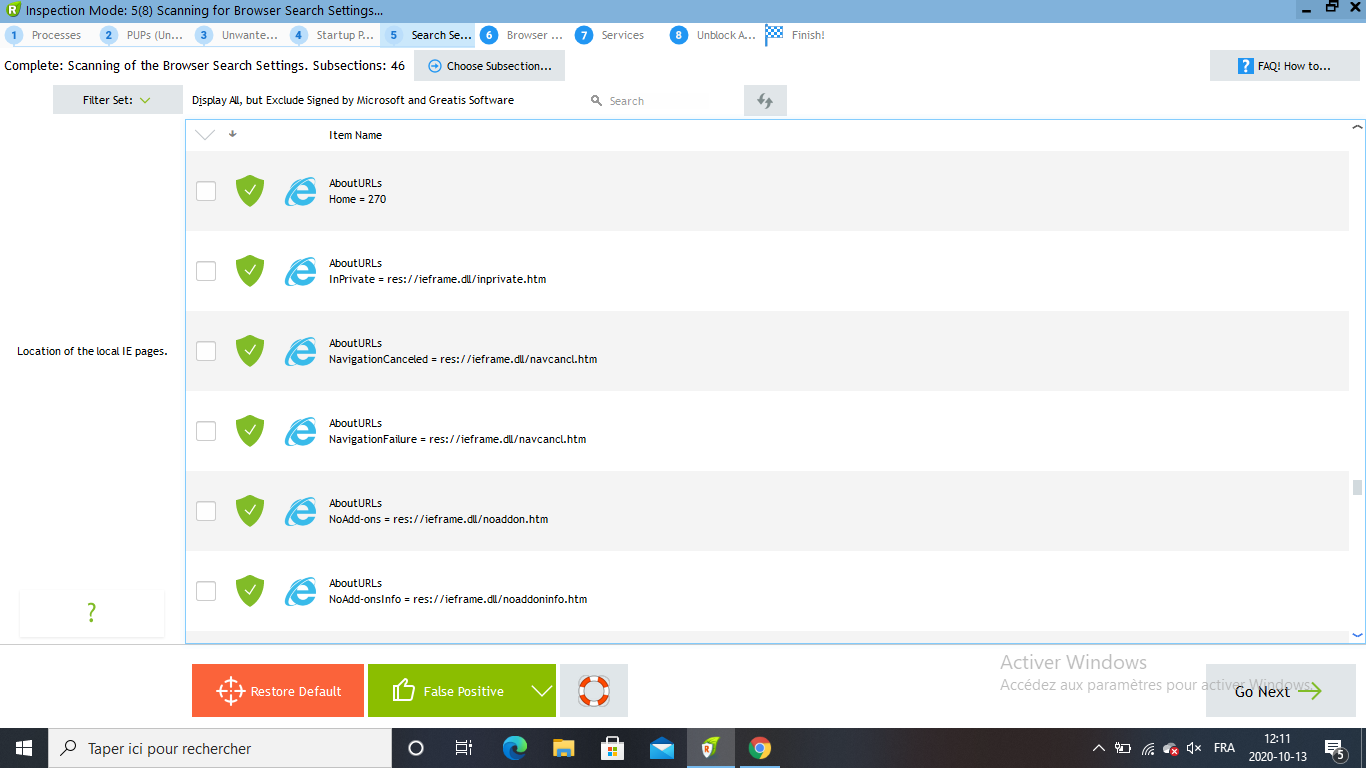
Task: Open Mail app from the taskbar
Action: point(662,748)
